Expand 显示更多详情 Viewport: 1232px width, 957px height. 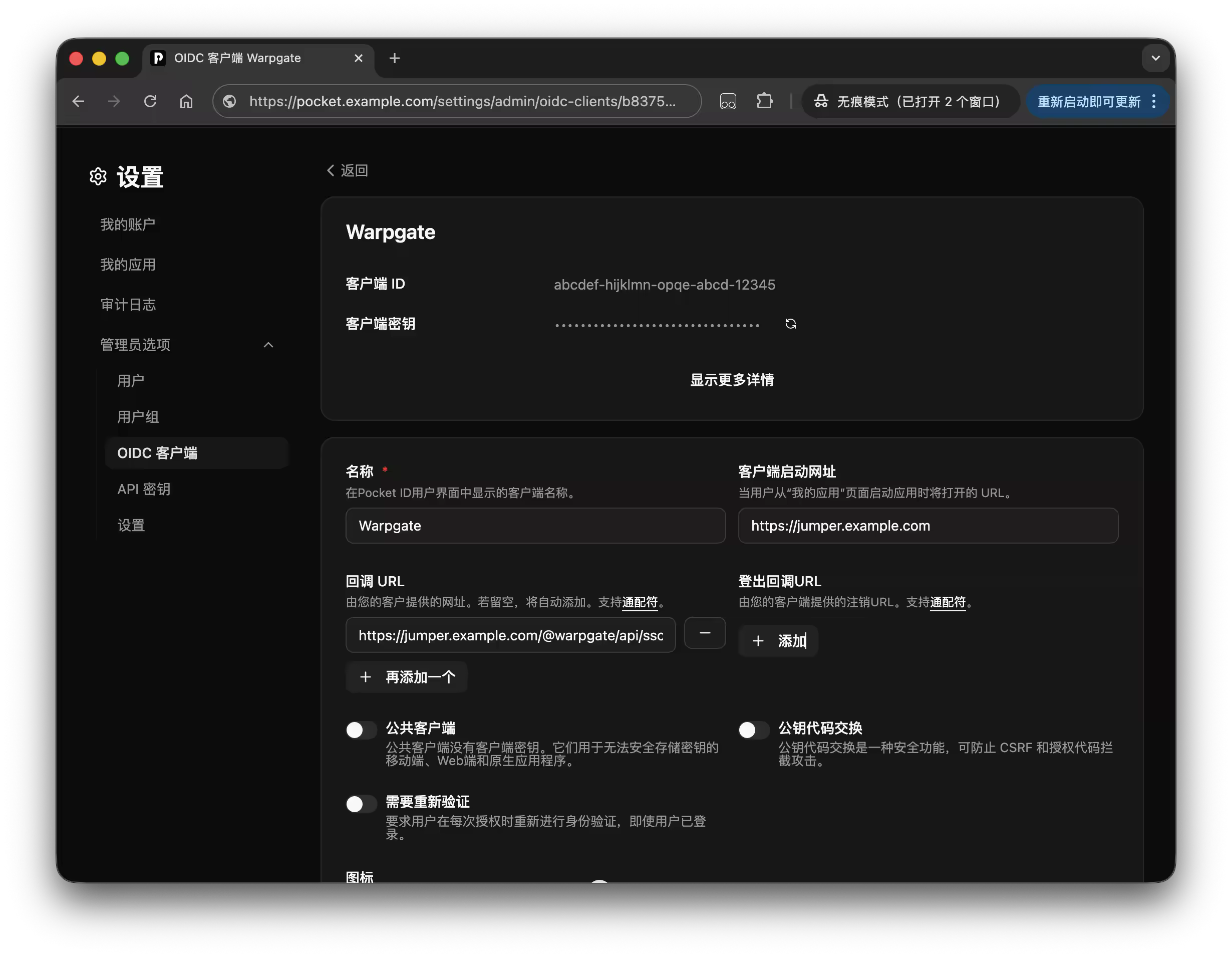(732, 380)
